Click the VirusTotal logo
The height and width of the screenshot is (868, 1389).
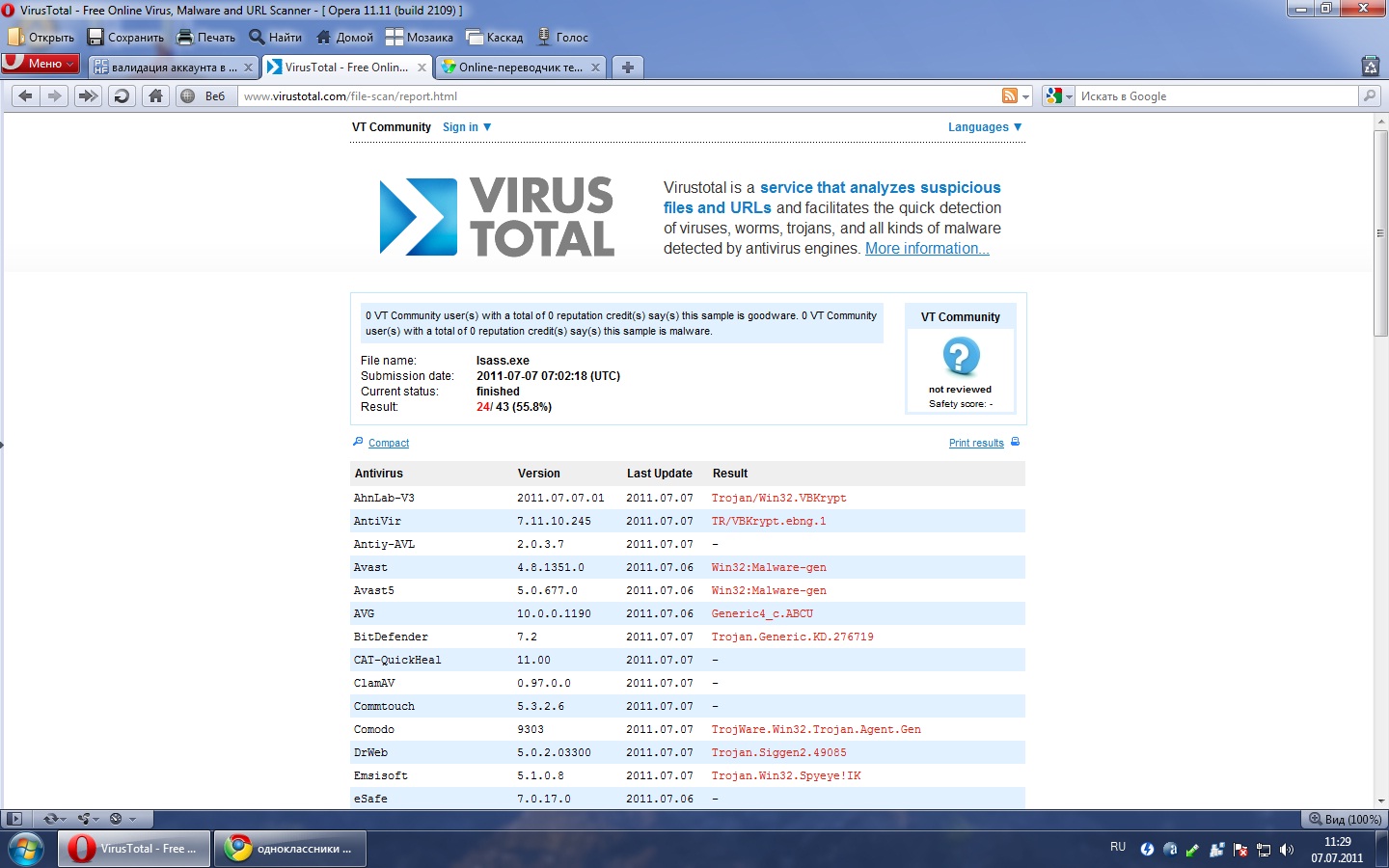click(497, 216)
